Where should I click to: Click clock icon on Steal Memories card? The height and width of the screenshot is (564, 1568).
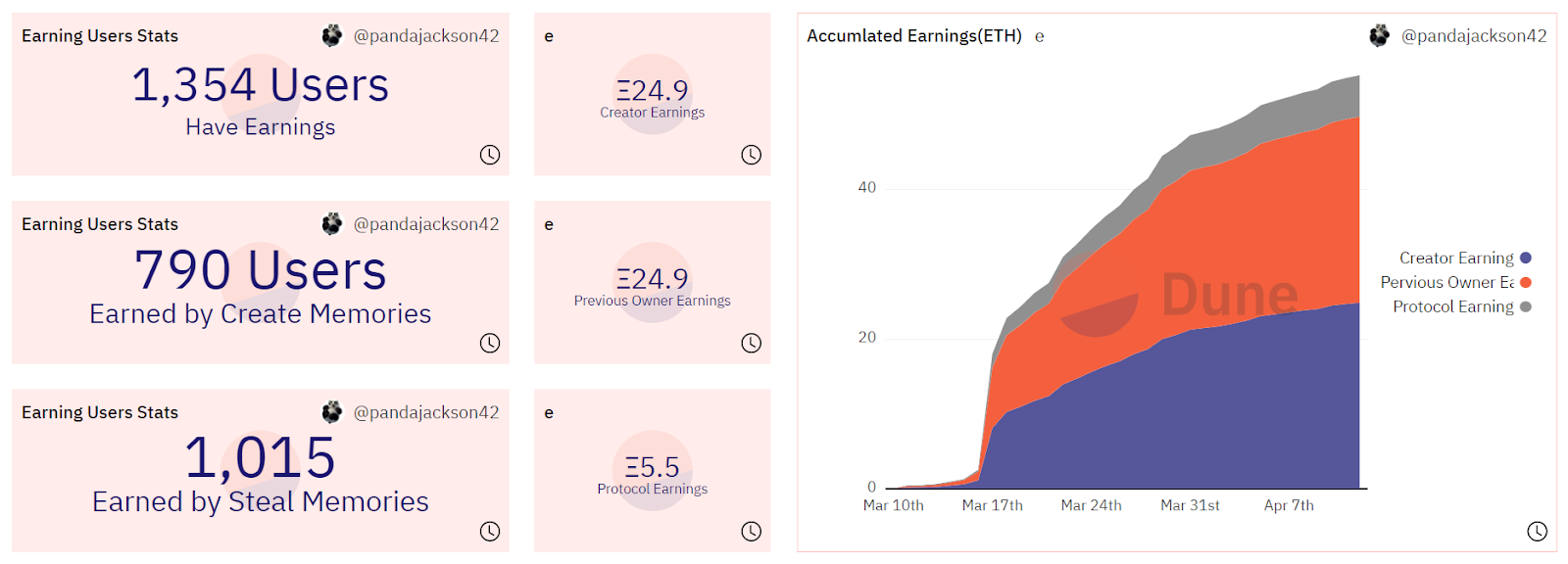click(x=490, y=531)
